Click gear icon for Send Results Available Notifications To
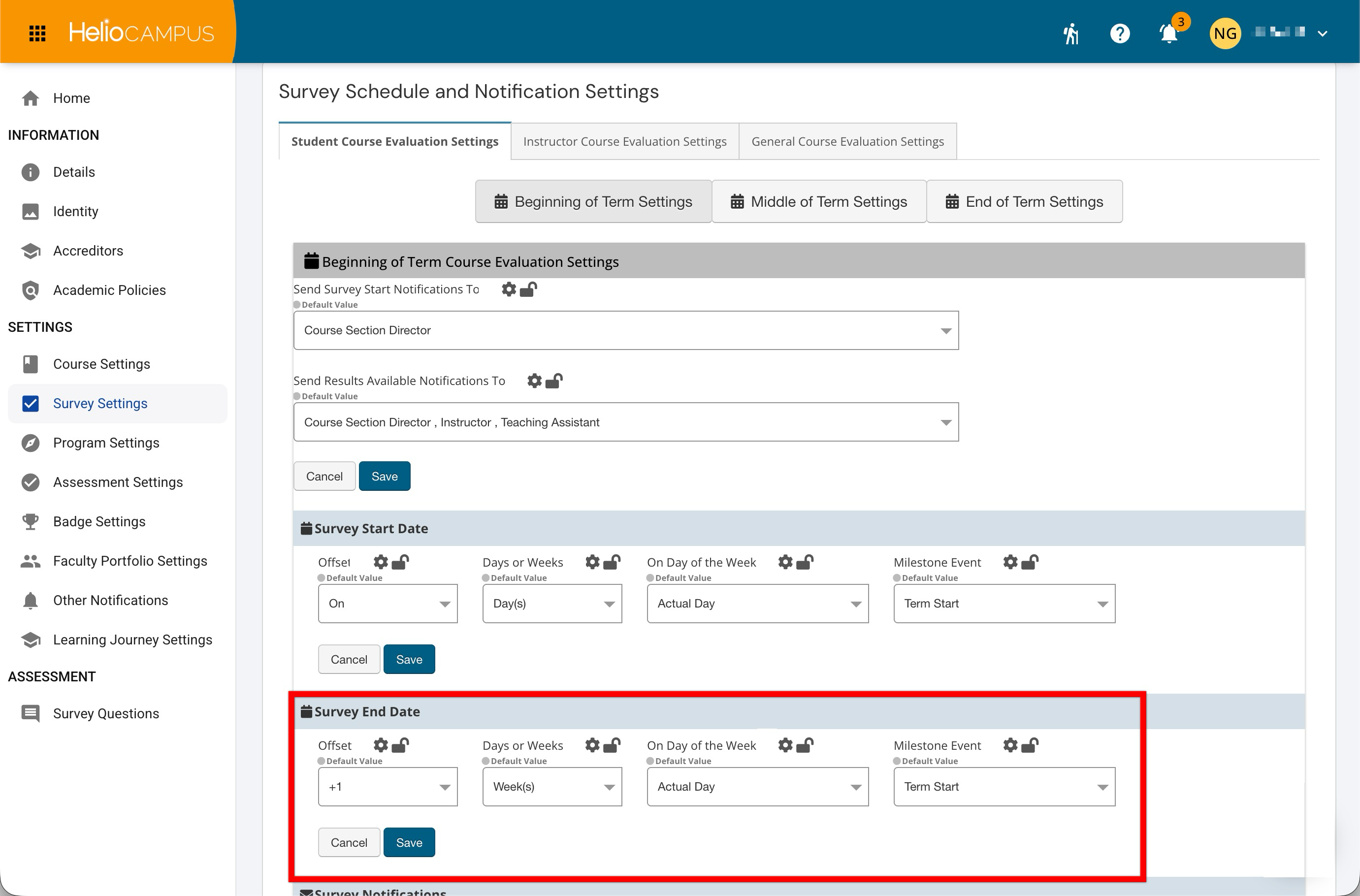 point(534,381)
